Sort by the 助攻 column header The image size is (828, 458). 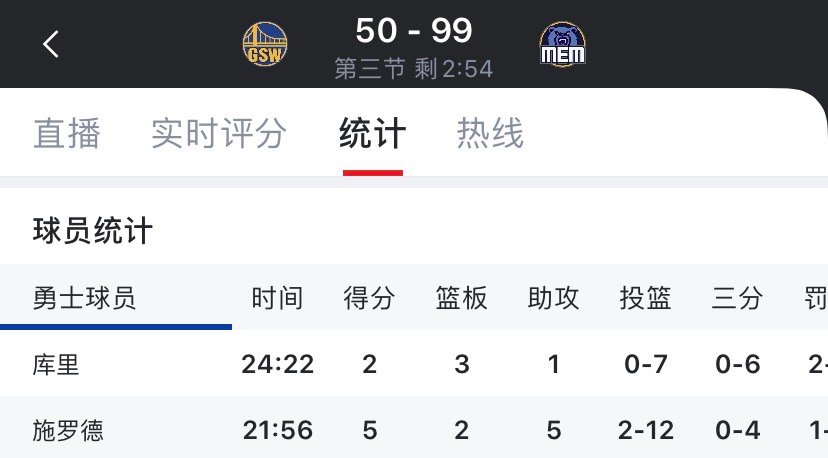coord(553,298)
